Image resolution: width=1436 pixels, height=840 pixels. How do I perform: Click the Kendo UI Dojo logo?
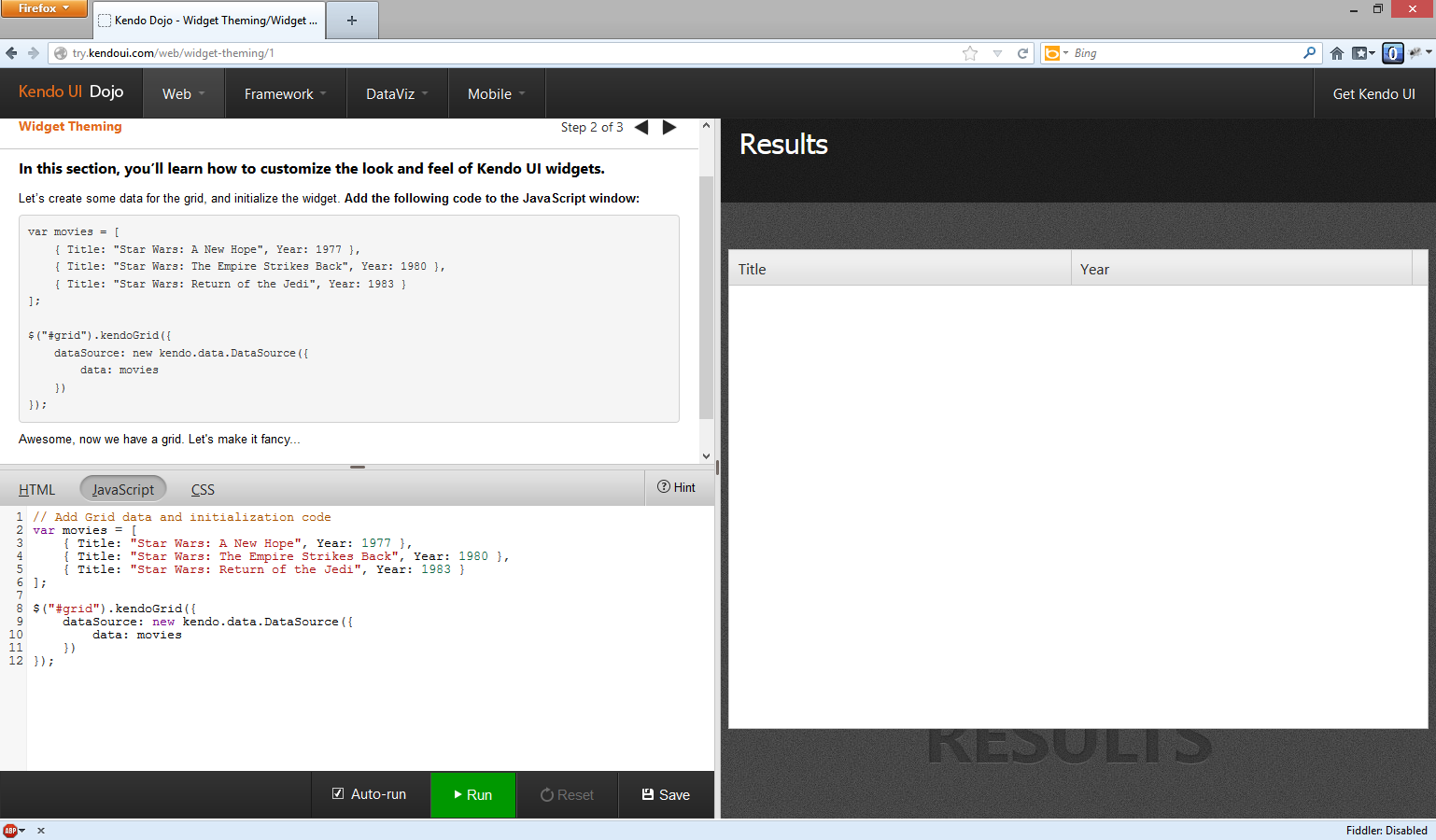(71, 91)
